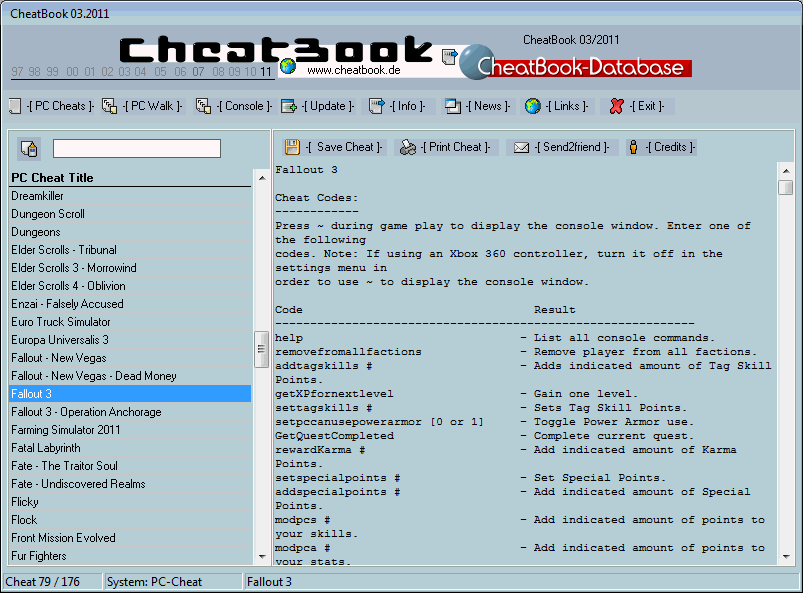This screenshot has height=593, width=803.
Task: Select Dreamkiller in the cheat list
Action: 130,196
